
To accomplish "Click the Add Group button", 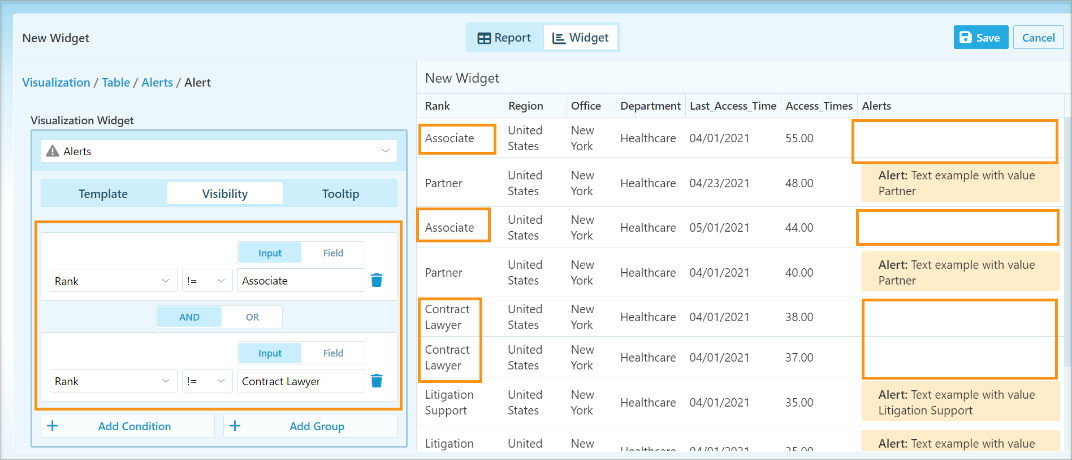I will click(310, 426).
